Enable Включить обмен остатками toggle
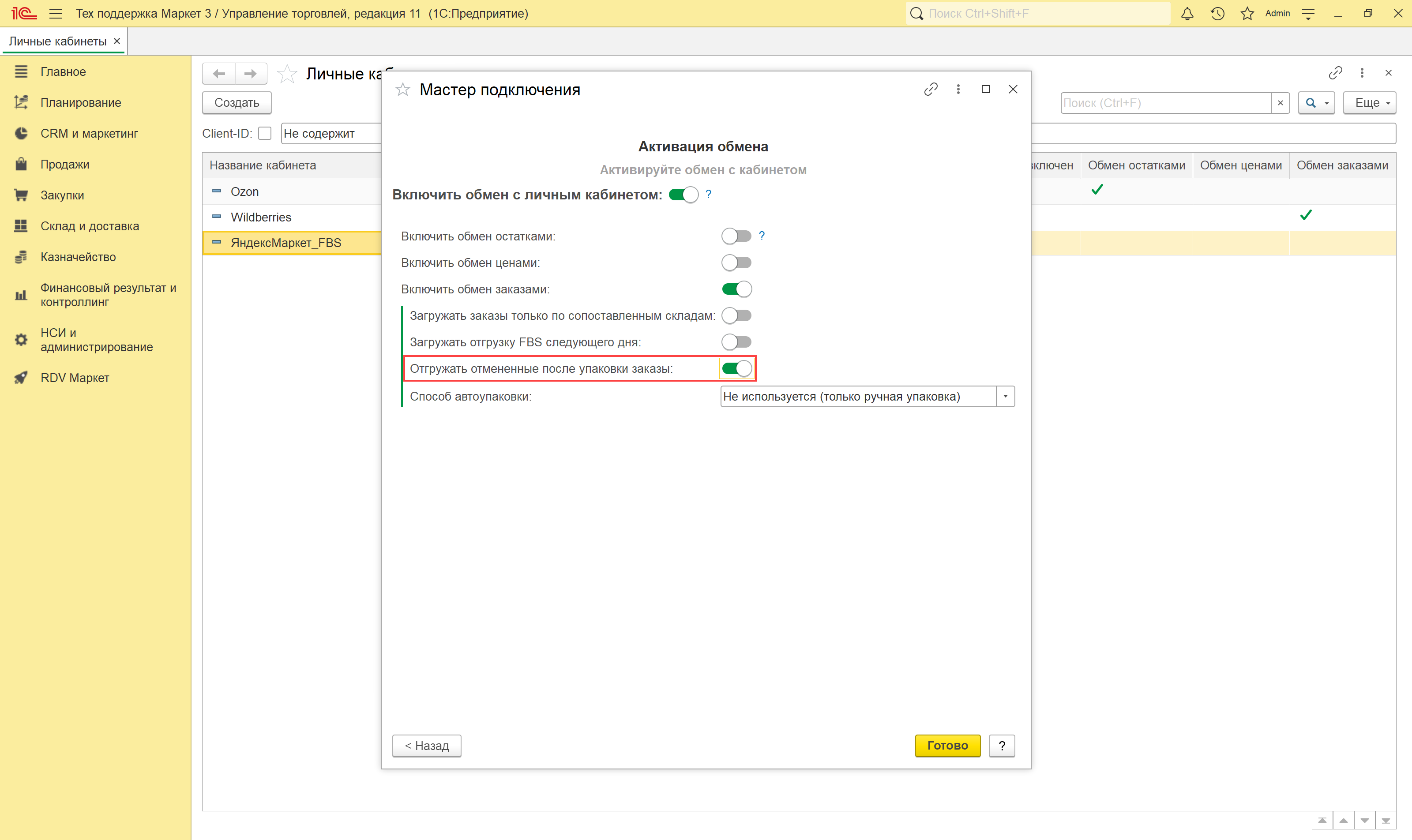 pos(736,236)
